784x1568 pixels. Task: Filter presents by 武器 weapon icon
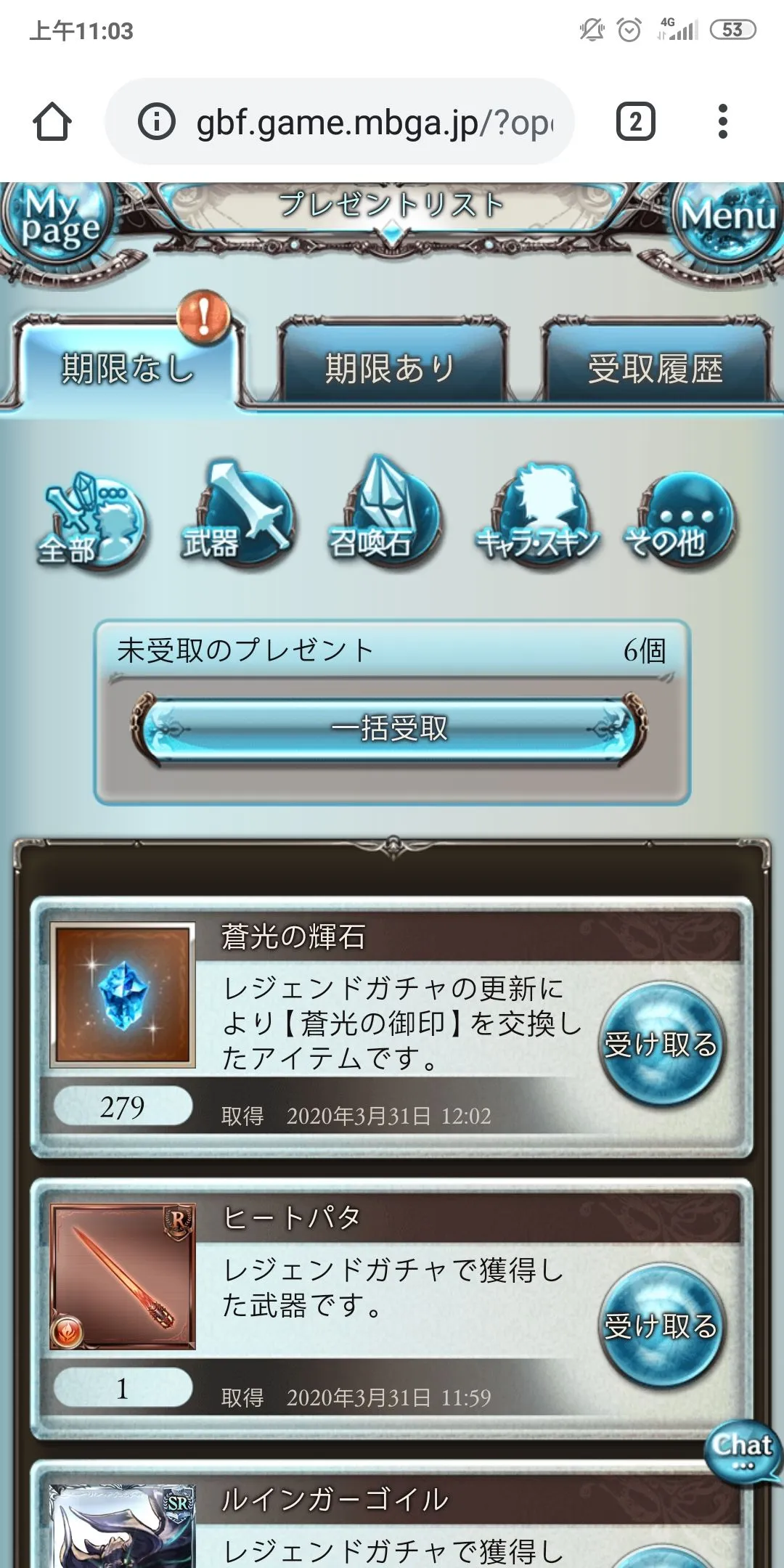click(237, 513)
